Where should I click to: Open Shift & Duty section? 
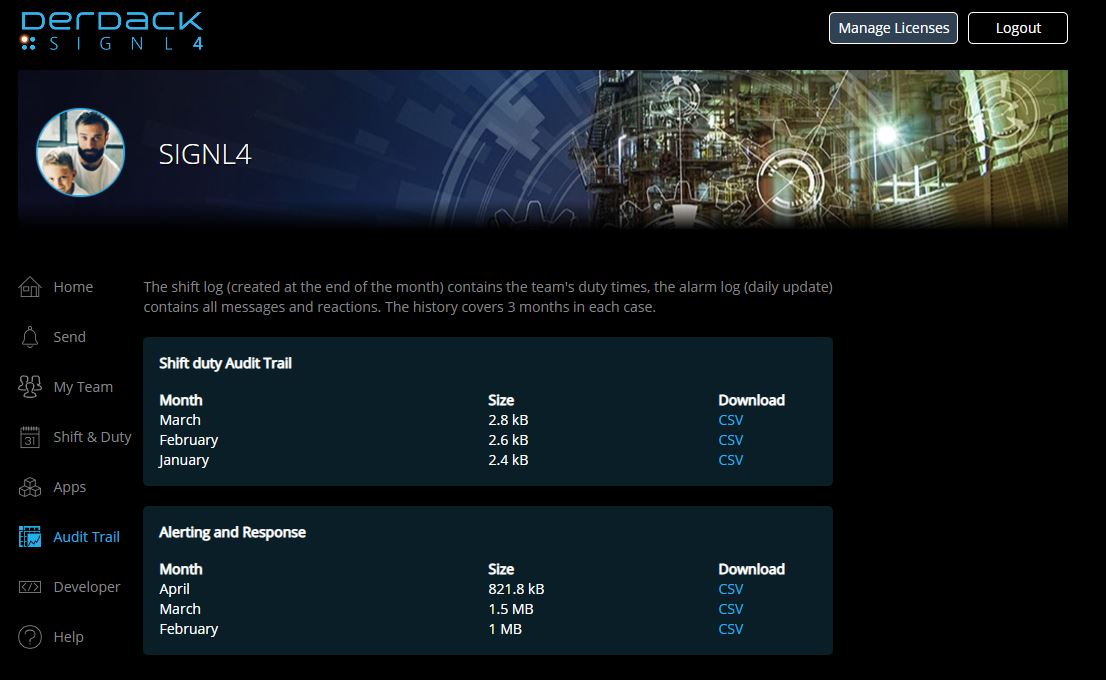click(x=92, y=437)
